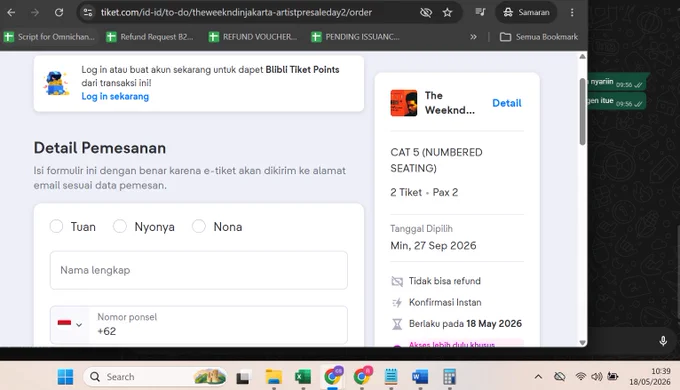Click the Min, 27 Sep 2026 date
Screen dimensions: 680x390
point(433,246)
